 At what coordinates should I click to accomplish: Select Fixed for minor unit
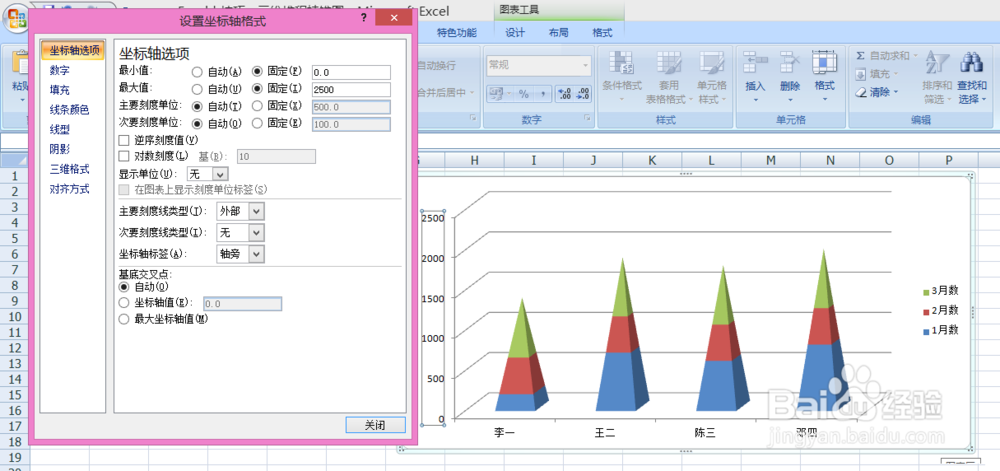[x=258, y=123]
